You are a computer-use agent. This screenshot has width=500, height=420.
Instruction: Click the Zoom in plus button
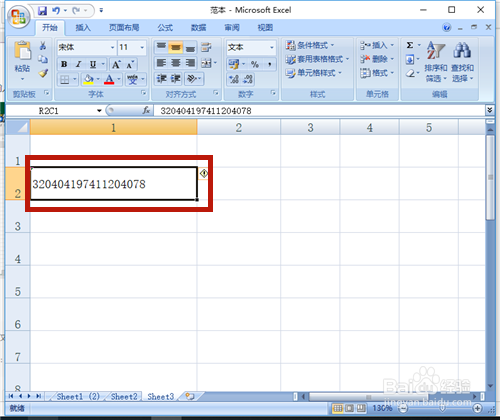478,408
